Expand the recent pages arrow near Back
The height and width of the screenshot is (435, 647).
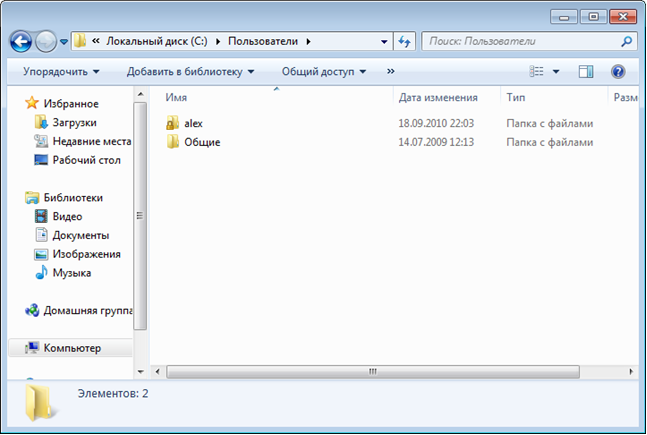click(64, 42)
